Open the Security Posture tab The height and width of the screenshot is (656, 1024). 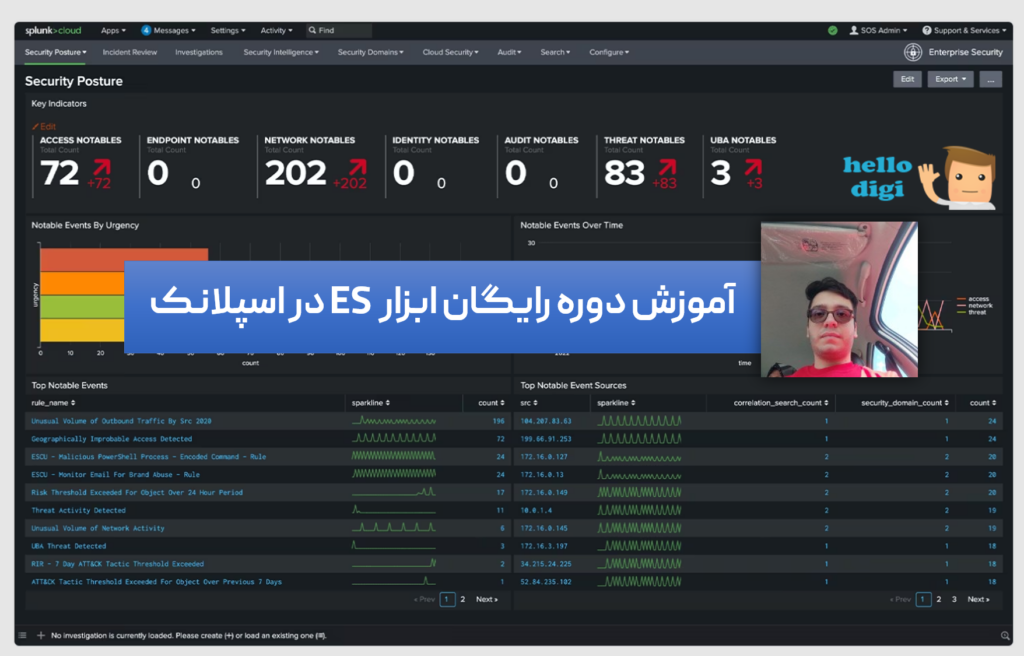coord(56,52)
